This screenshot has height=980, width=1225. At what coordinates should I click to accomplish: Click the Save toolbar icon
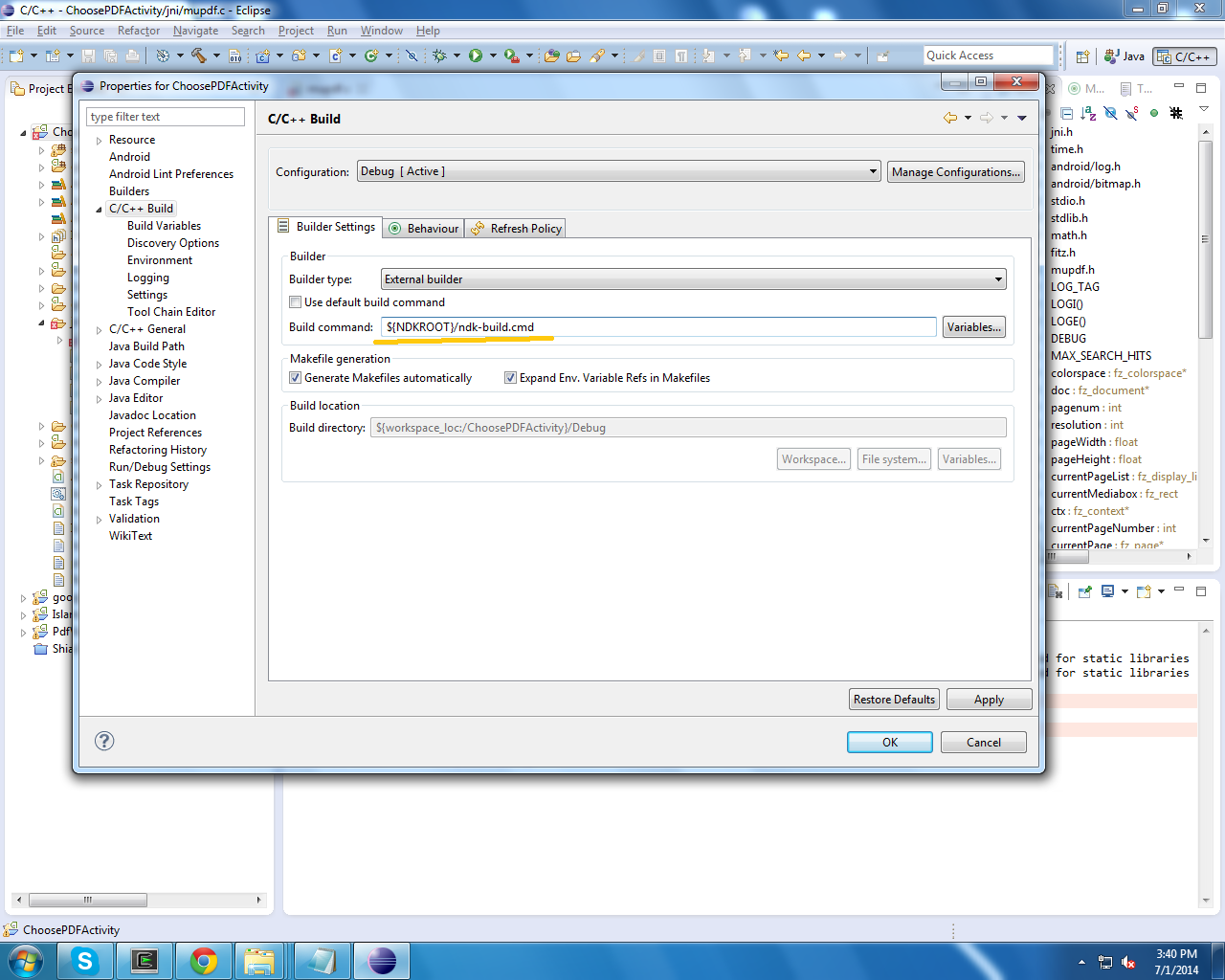click(88, 56)
